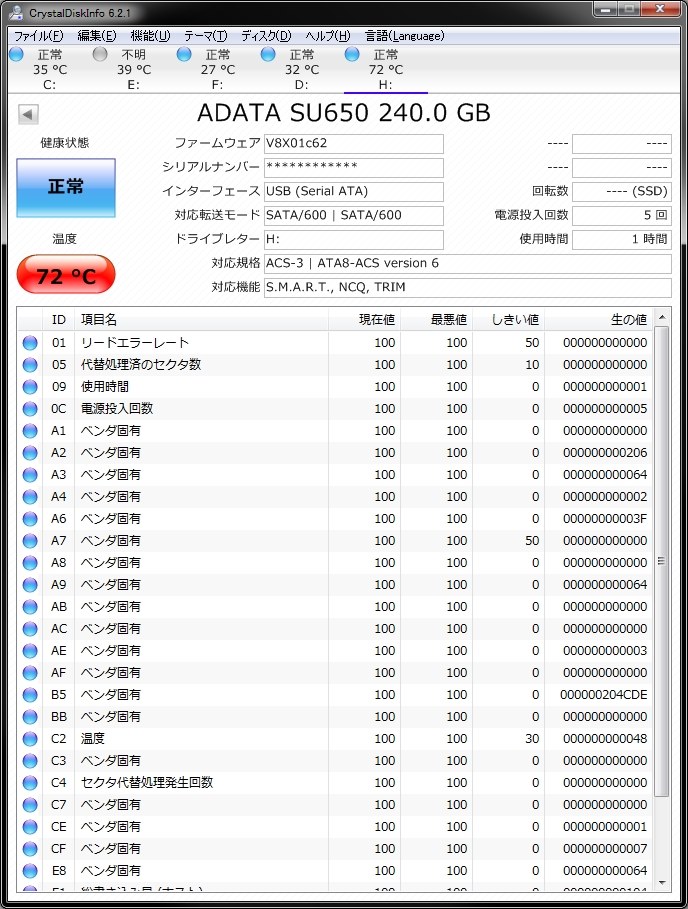Click the USB (Serial ATA) interface field
The width and height of the screenshot is (688, 909).
[354, 191]
